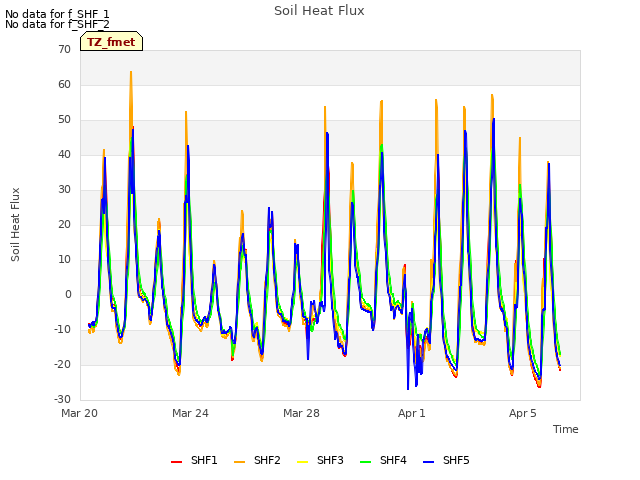The image size is (640, 480).
Task: Click the TZ_fmet annotation label
Action: (111, 42)
